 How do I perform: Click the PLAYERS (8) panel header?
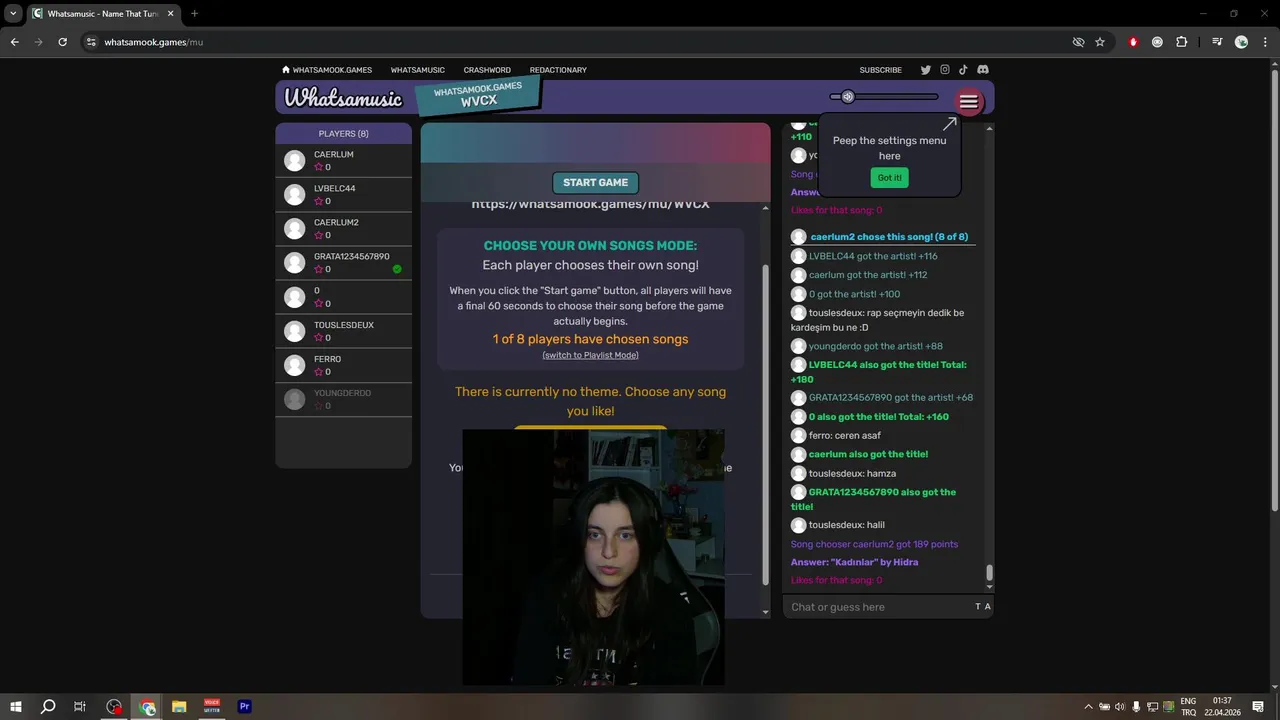click(343, 133)
